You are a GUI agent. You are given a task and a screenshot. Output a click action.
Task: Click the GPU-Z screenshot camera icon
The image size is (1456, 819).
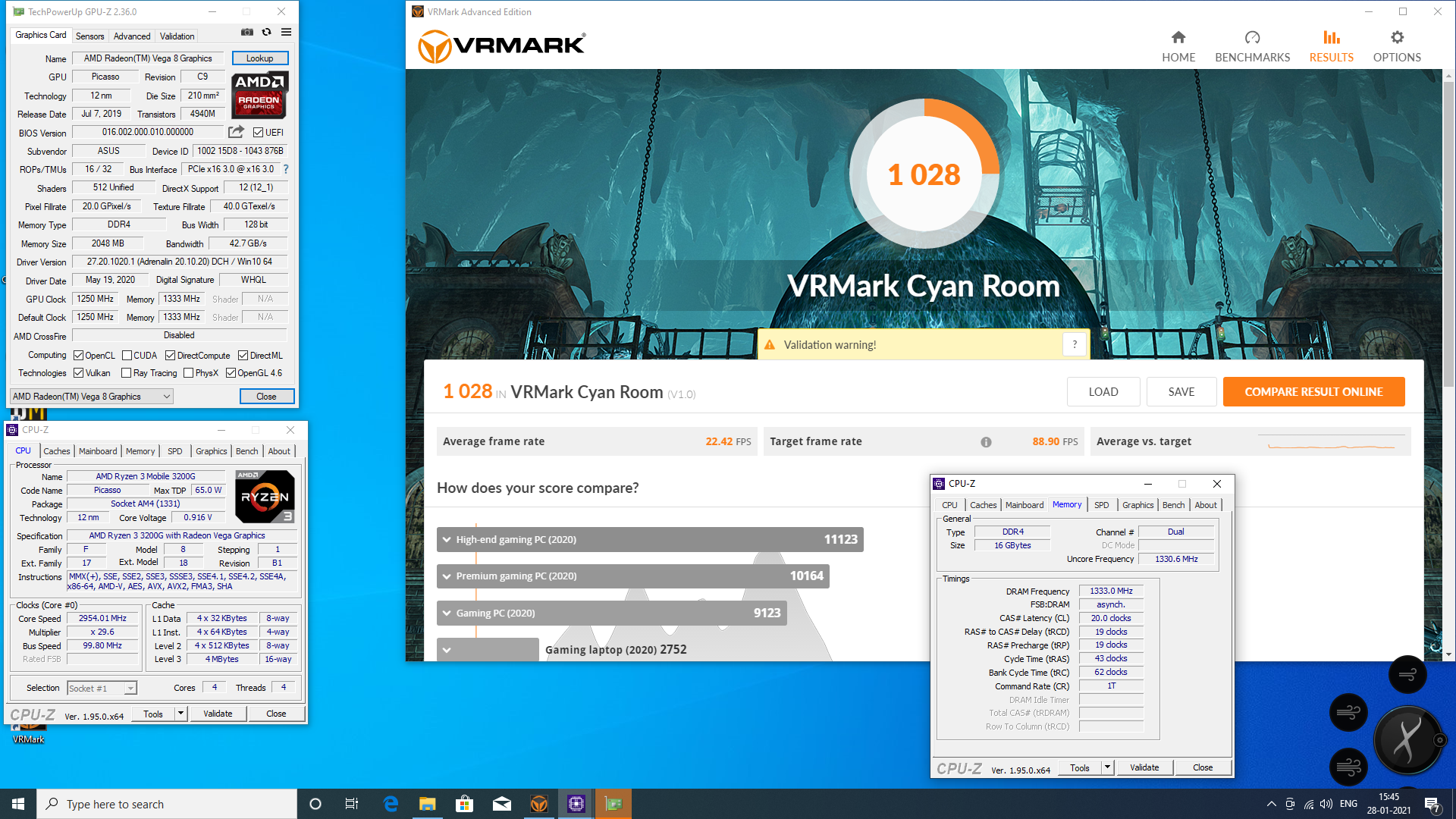pyautogui.click(x=247, y=32)
